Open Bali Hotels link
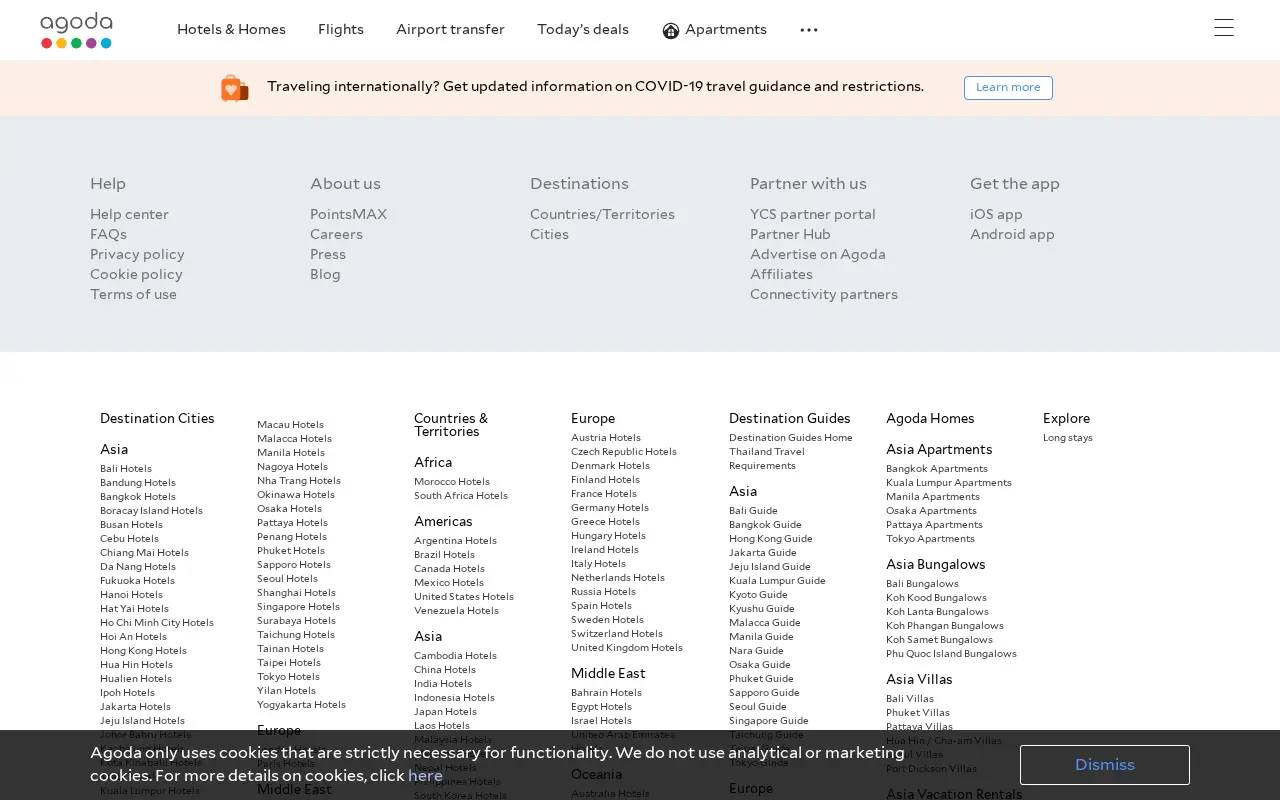 coord(126,468)
